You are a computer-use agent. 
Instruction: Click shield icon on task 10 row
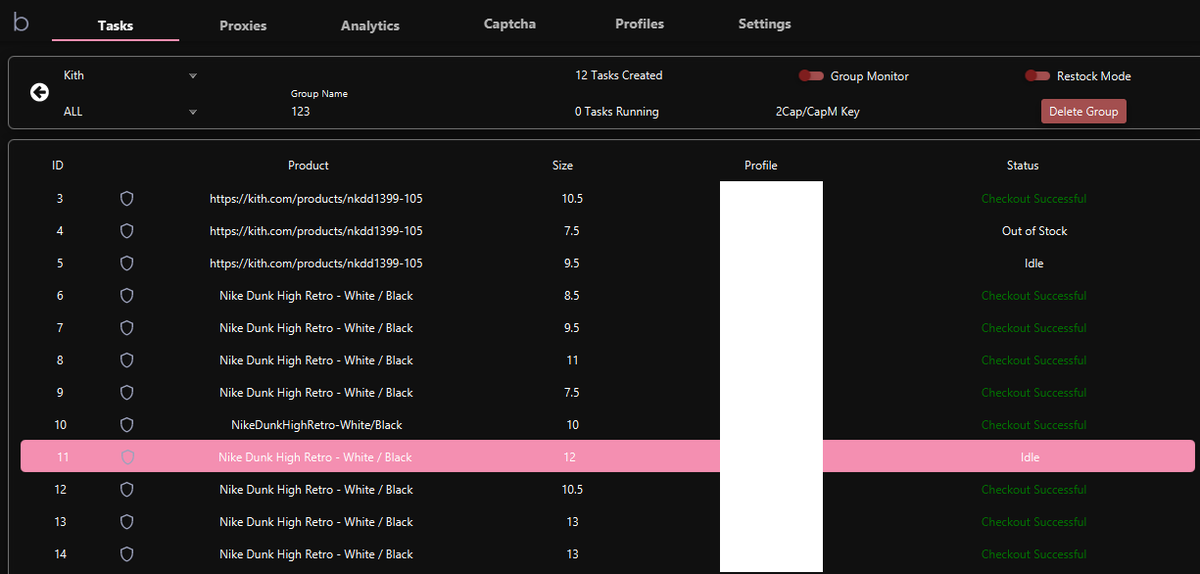click(127, 425)
